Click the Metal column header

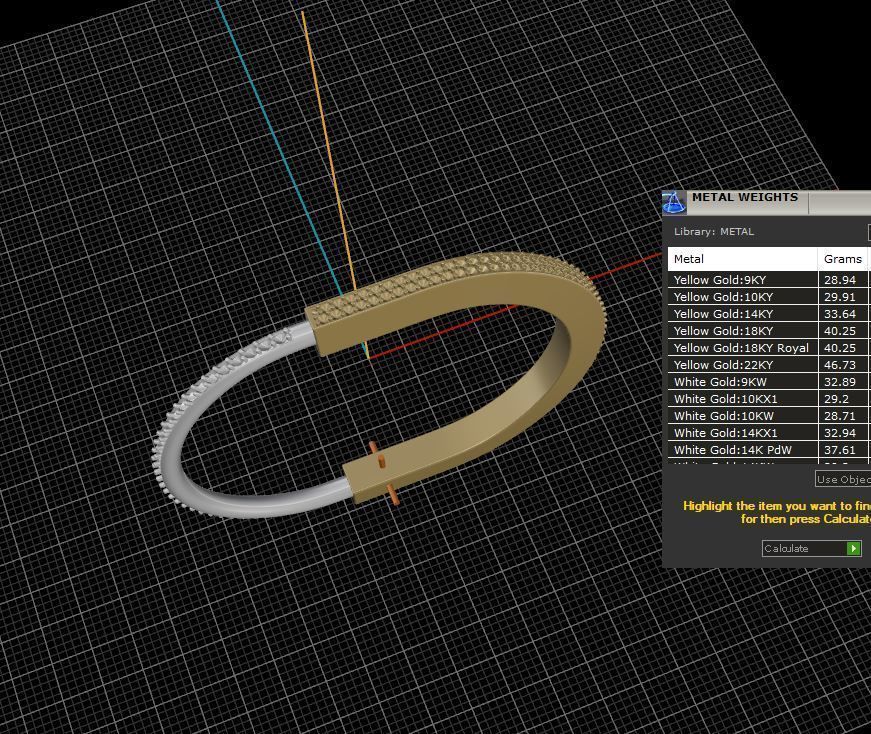click(x=742, y=259)
